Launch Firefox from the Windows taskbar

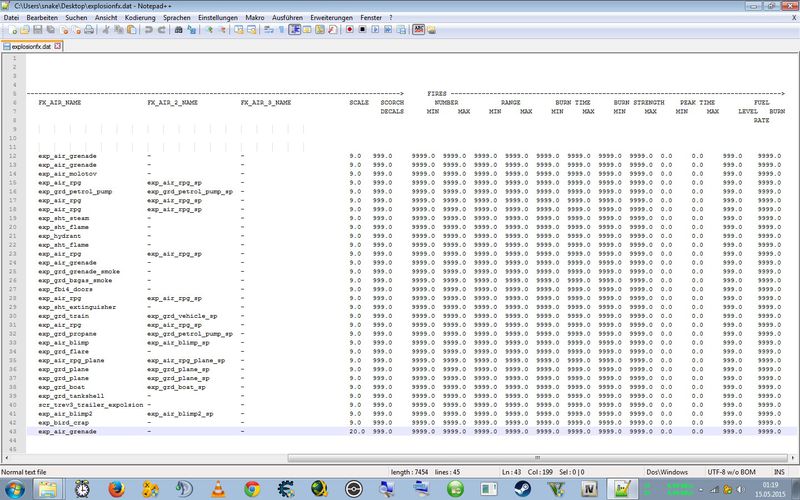point(115,487)
